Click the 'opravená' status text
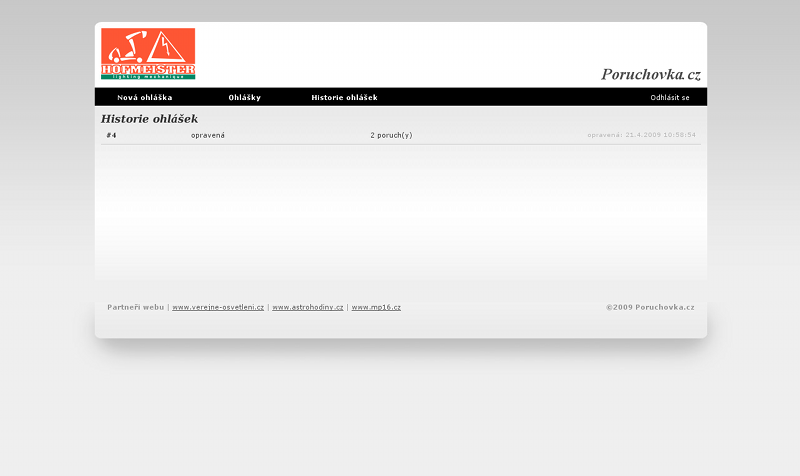This screenshot has width=800, height=476. (208, 135)
